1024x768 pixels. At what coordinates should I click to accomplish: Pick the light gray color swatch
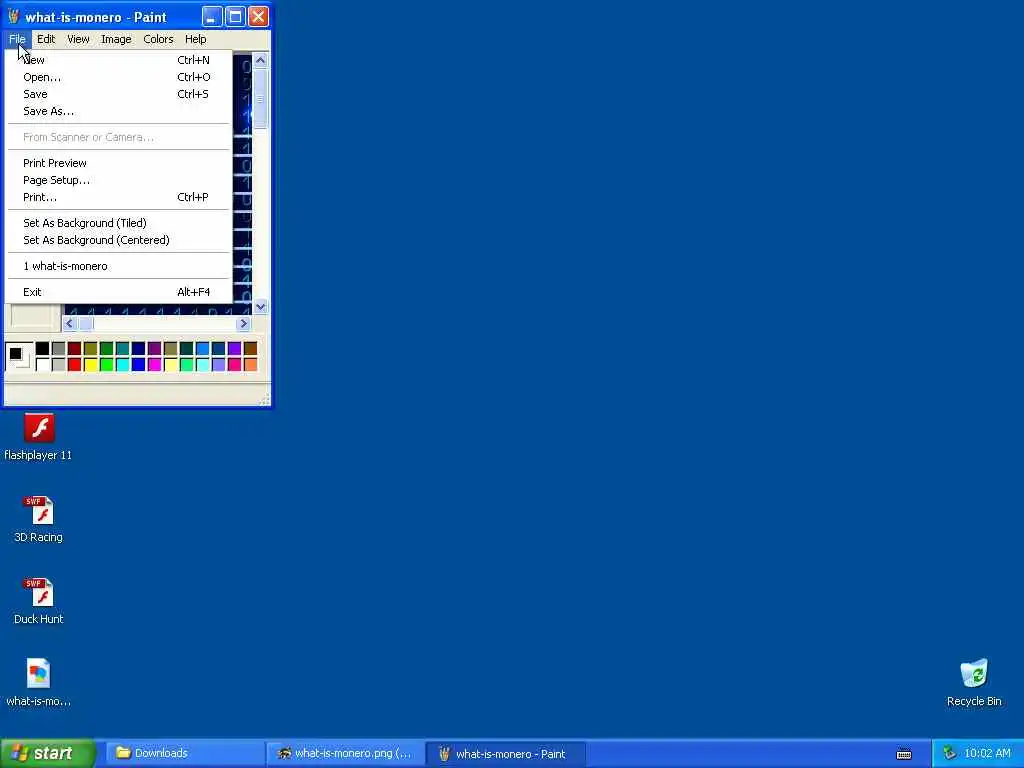click(x=58, y=364)
